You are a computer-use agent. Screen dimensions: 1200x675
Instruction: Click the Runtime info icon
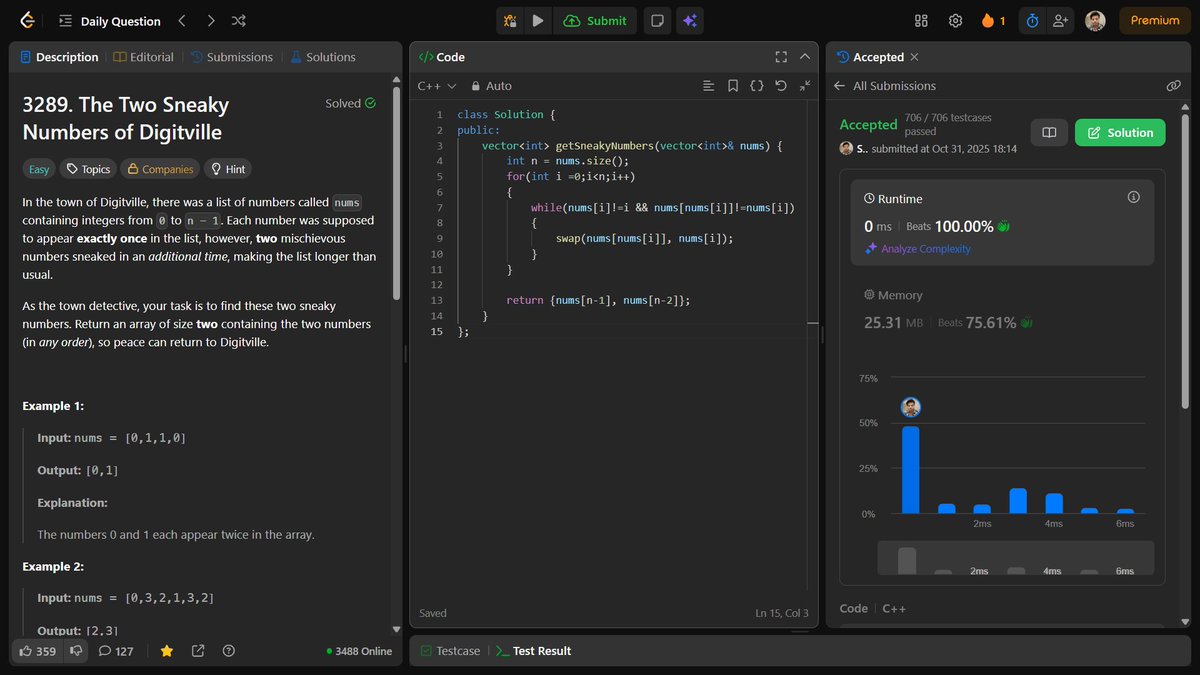tap(1133, 197)
